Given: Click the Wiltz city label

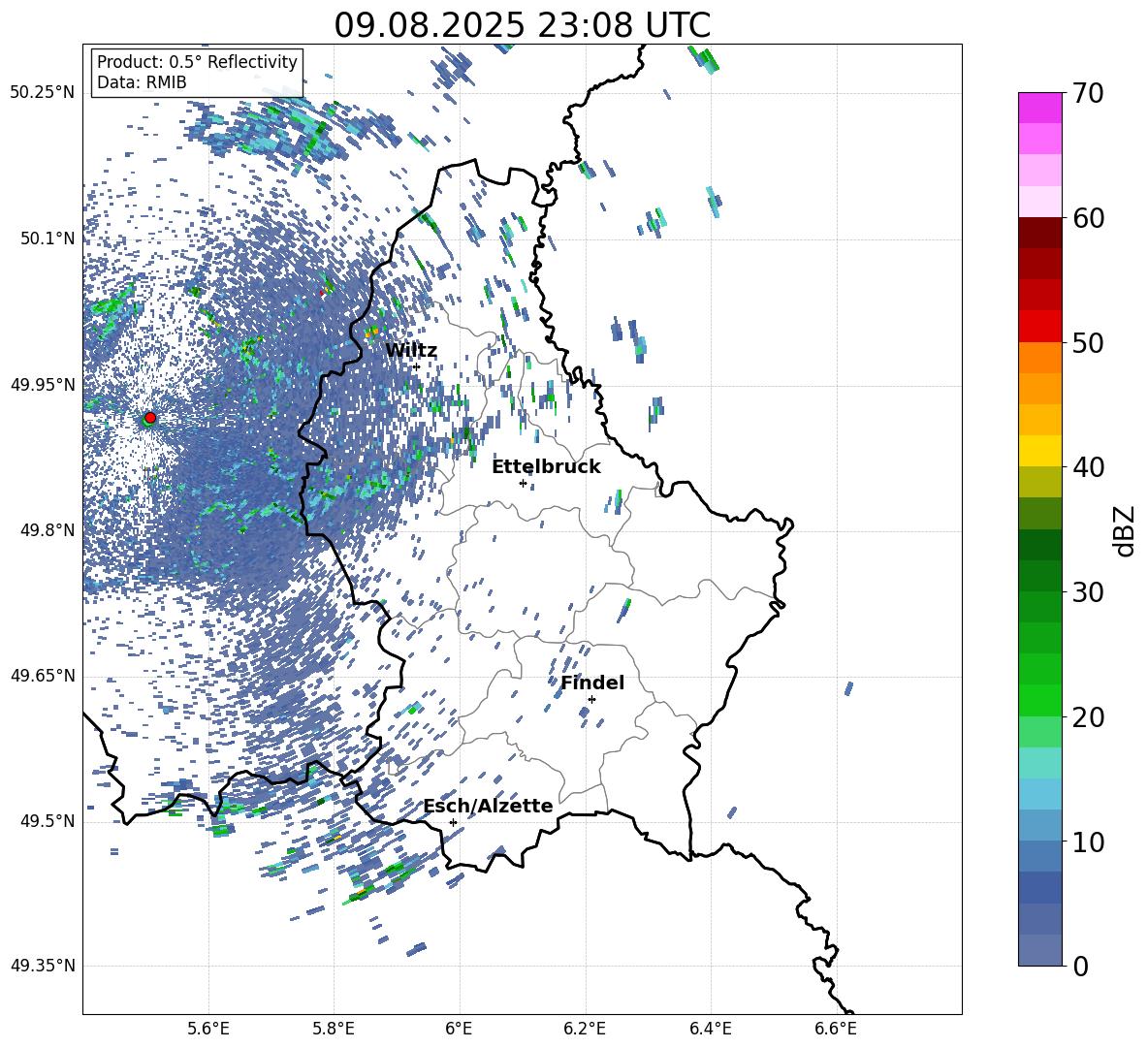Looking at the screenshot, I should [x=411, y=351].
